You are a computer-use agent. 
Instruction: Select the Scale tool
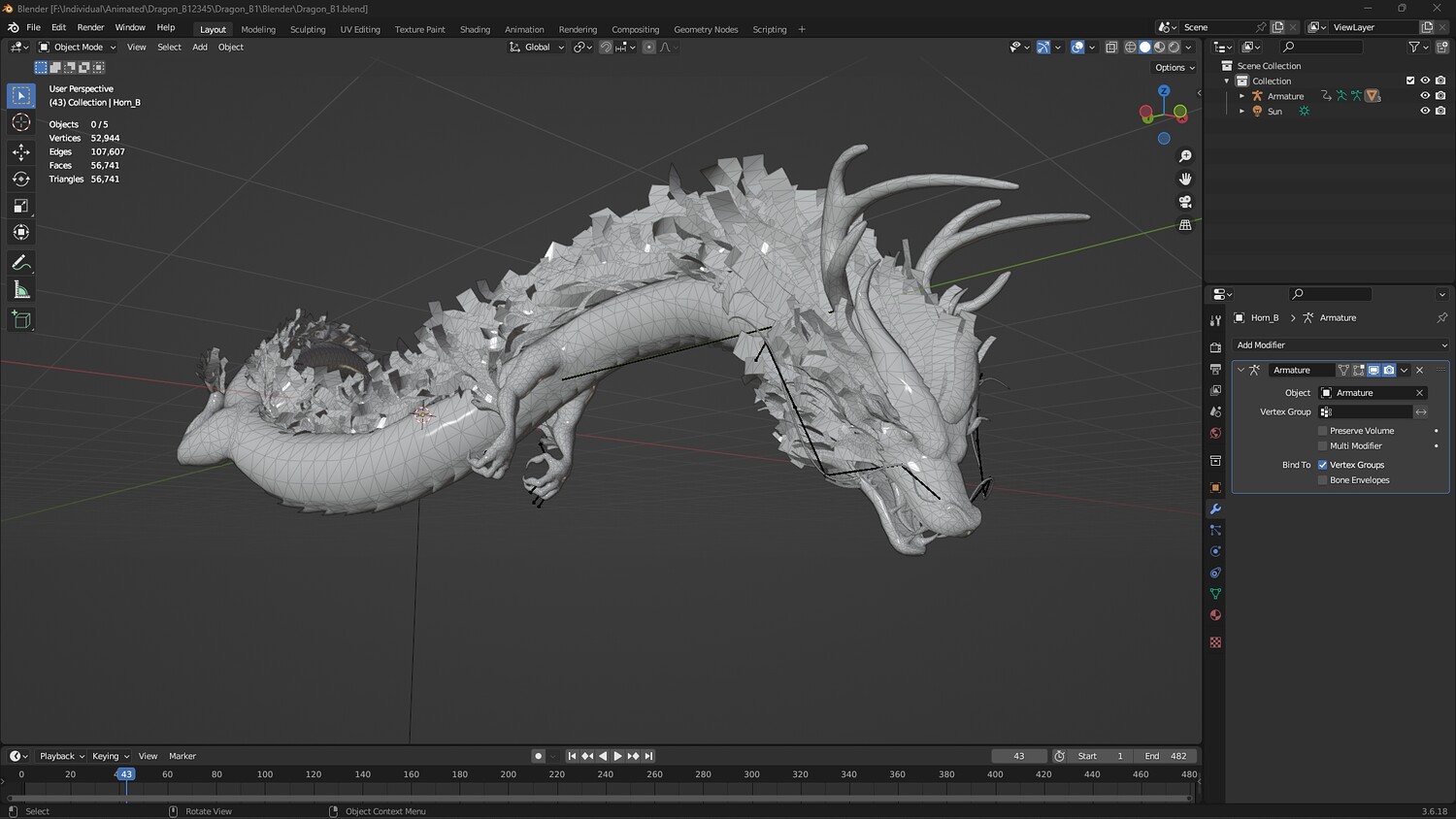(21, 206)
